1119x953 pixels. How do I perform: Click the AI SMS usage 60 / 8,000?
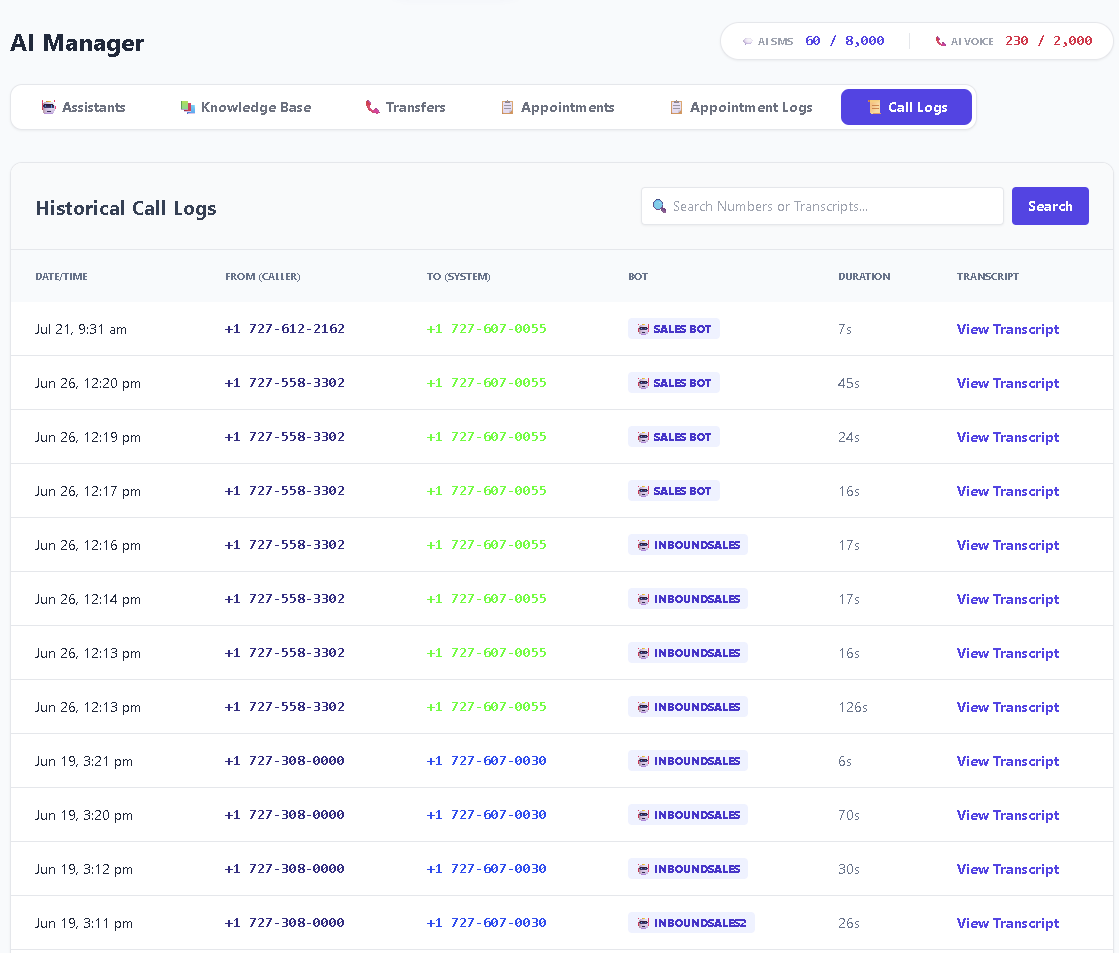844,41
